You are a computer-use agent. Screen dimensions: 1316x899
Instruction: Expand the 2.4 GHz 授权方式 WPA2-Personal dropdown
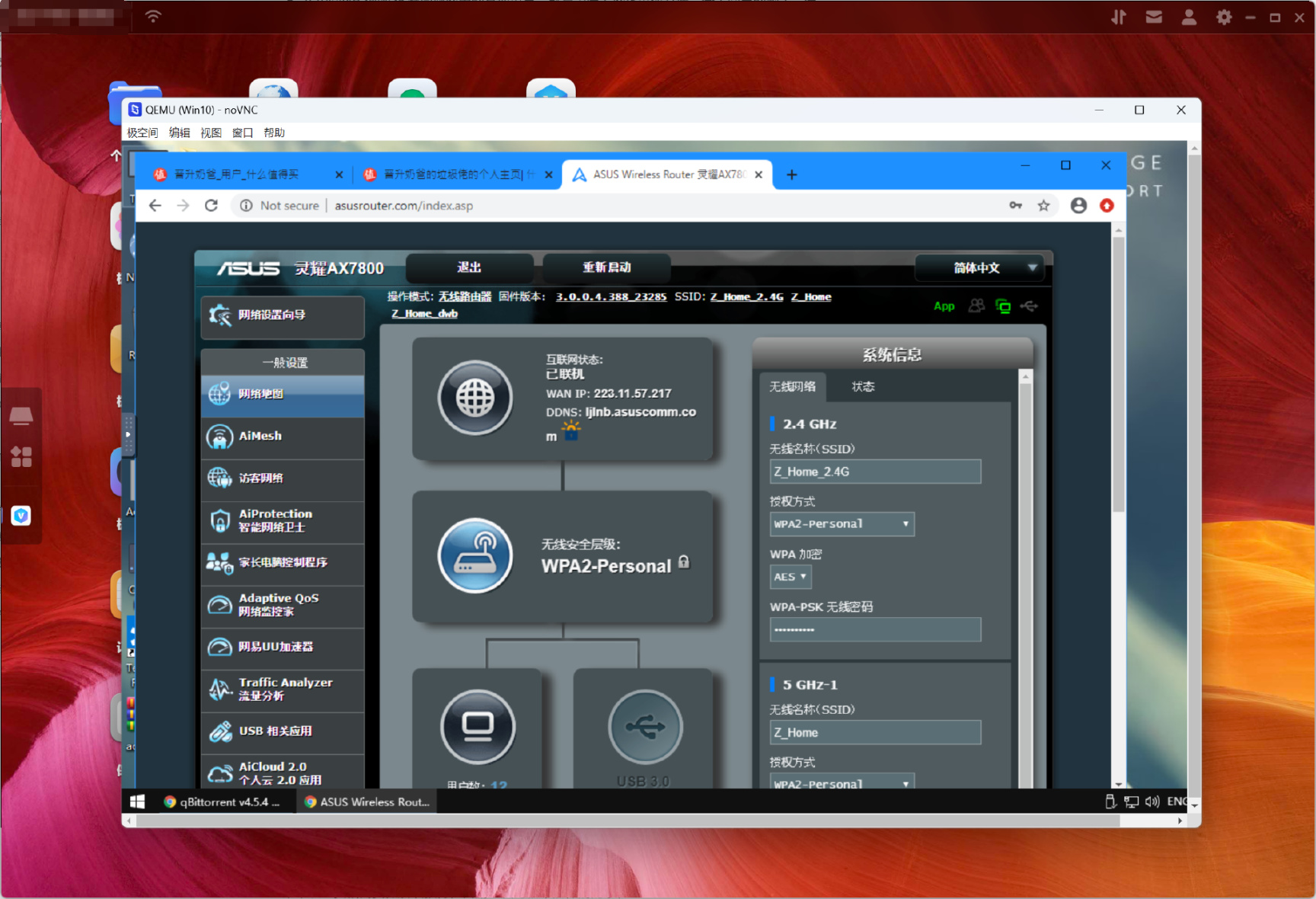click(x=842, y=524)
